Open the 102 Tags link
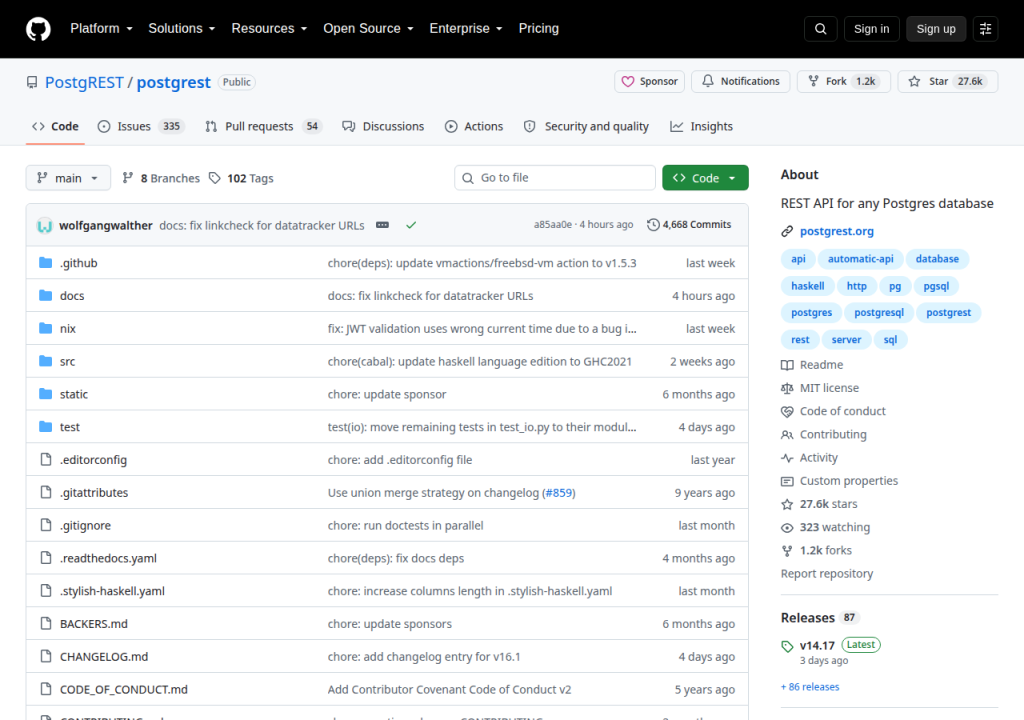This screenshot has height=720, width=1024. point(241,178)
